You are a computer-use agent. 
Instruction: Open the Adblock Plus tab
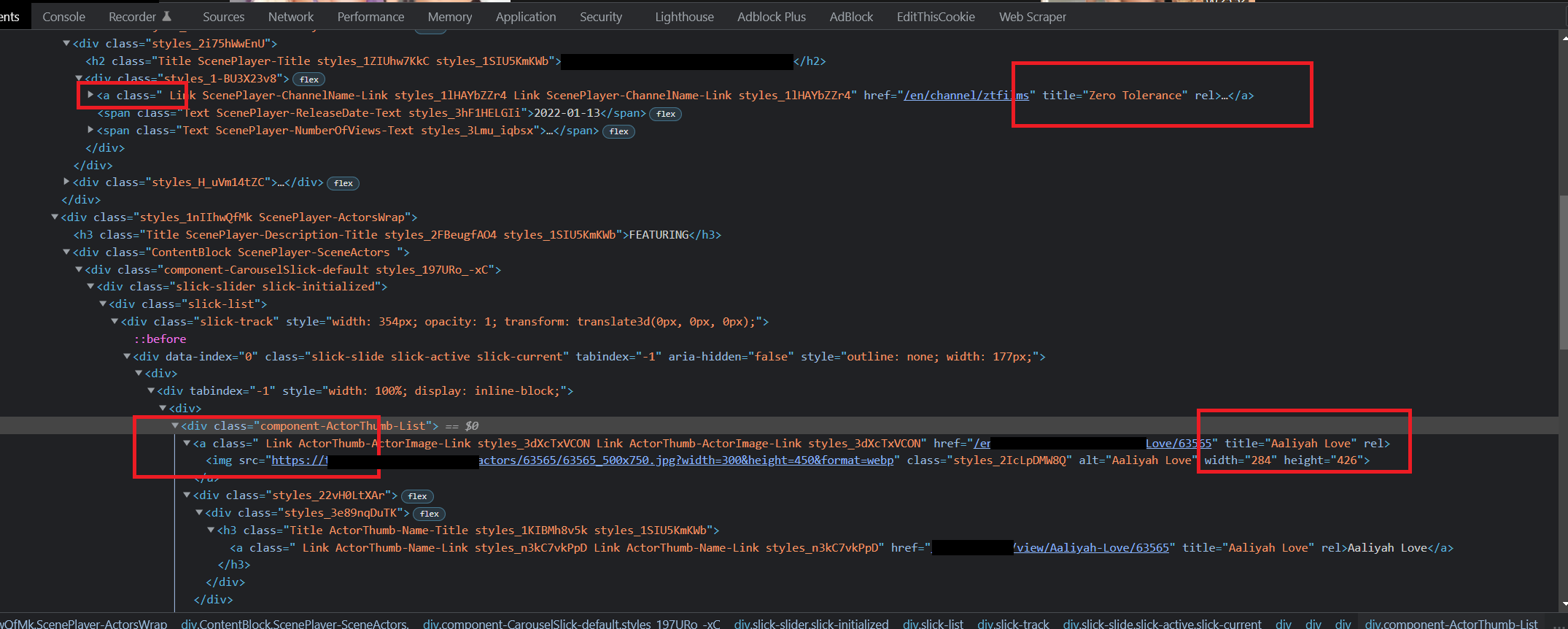click(772, 16)
